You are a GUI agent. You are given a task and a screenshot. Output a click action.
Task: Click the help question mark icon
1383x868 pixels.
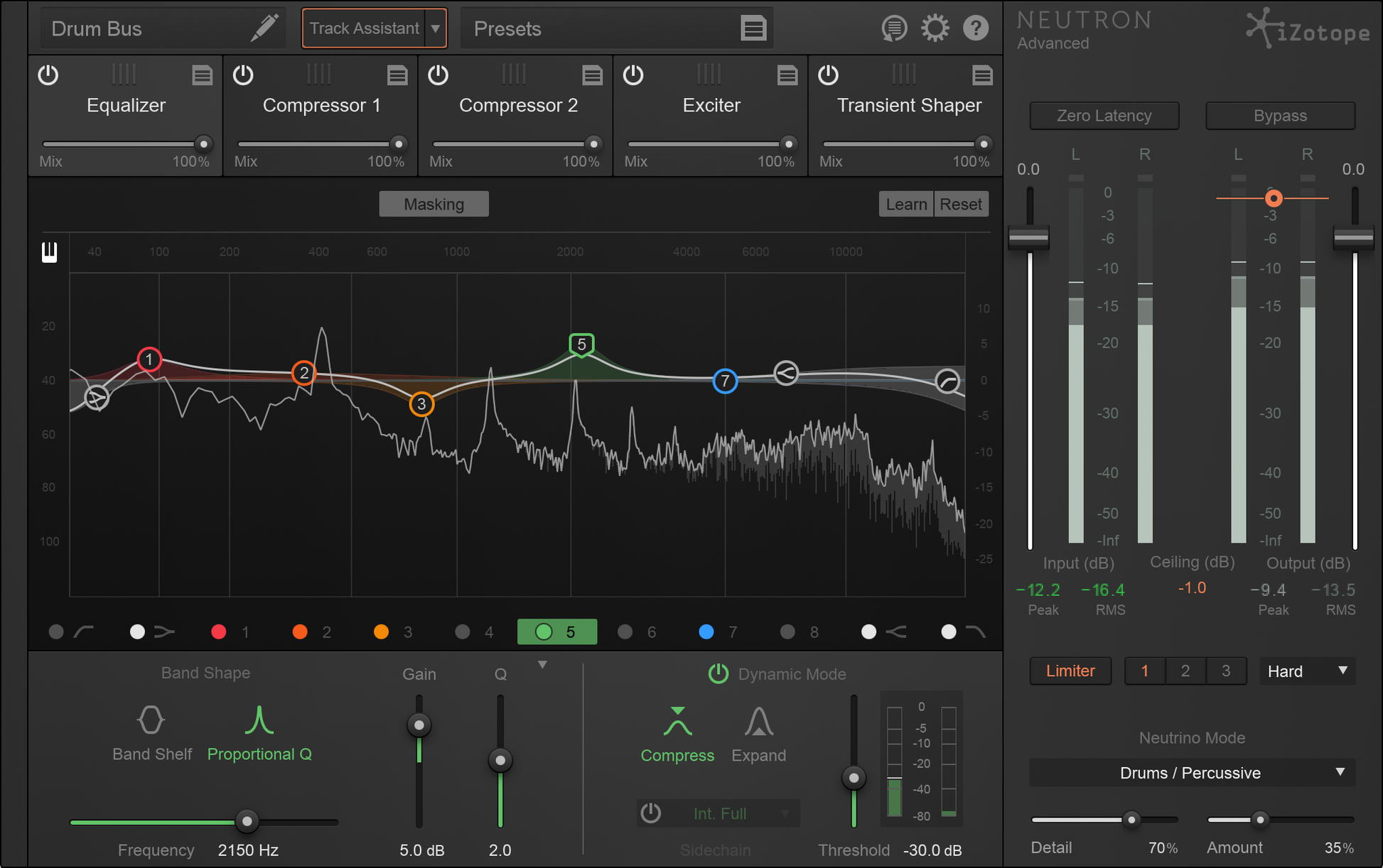[976, 28]
